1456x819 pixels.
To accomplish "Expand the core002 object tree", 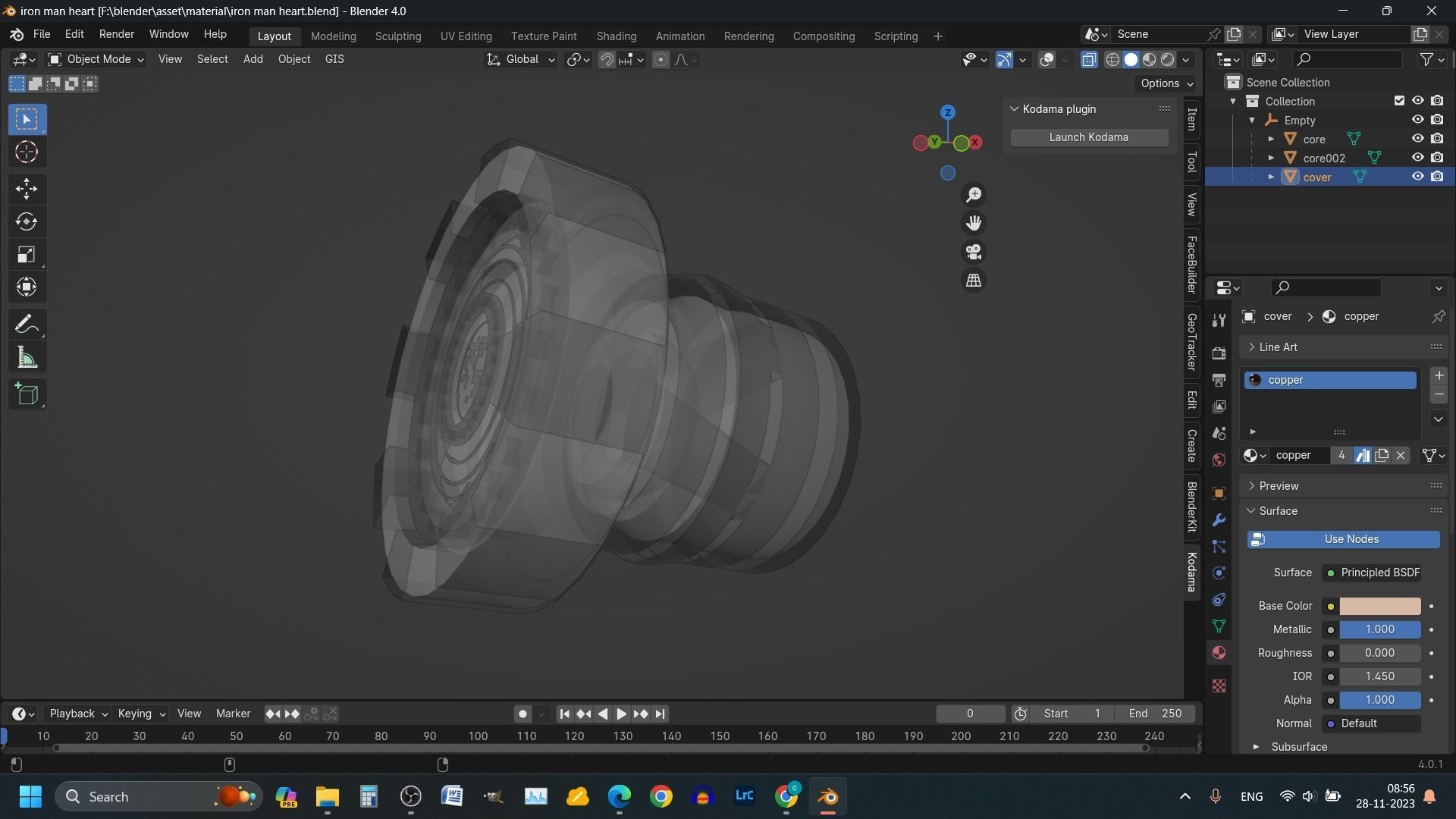I will 1271,158.
